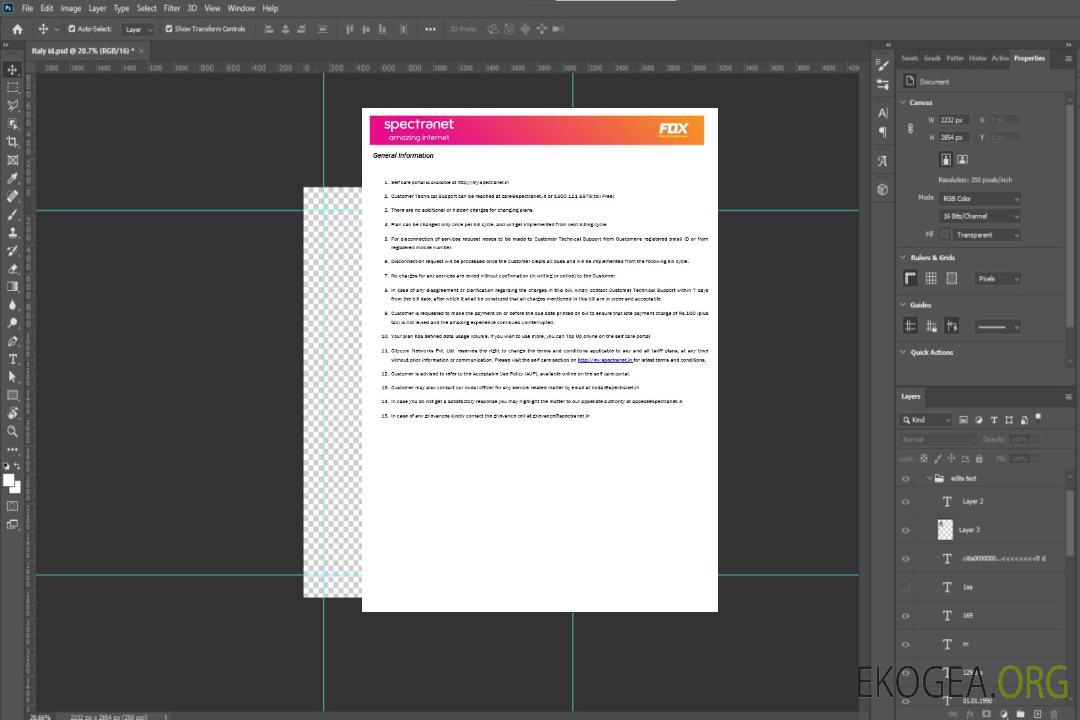Hide Layer 3 visibility eye
Viewport: 1080px width, 720px height.
coord(906,531)
